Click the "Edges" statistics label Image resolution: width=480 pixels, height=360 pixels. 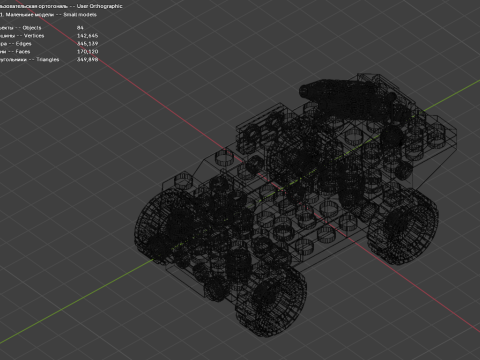pyautogui.click(x=23, y=44)
